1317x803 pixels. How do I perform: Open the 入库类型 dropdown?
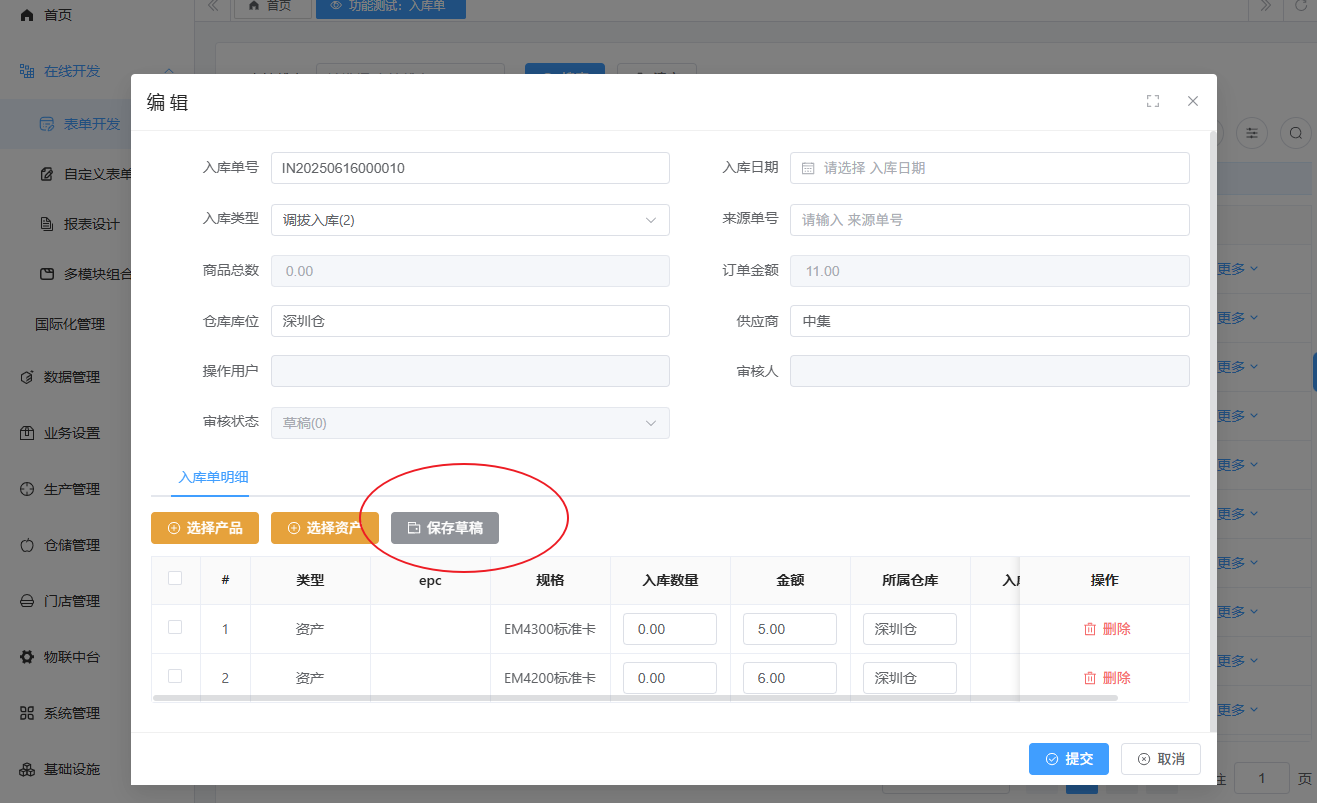click(x=470, y=220)
